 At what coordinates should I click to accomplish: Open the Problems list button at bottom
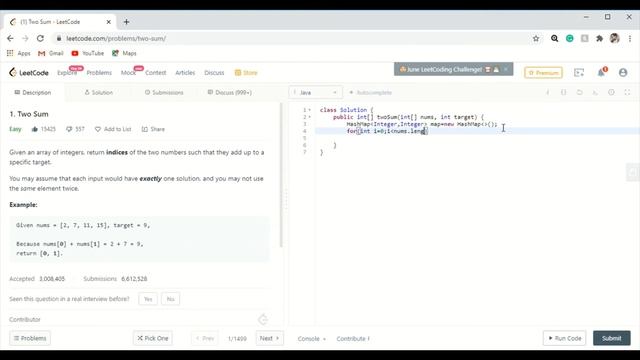pos(30,338)
